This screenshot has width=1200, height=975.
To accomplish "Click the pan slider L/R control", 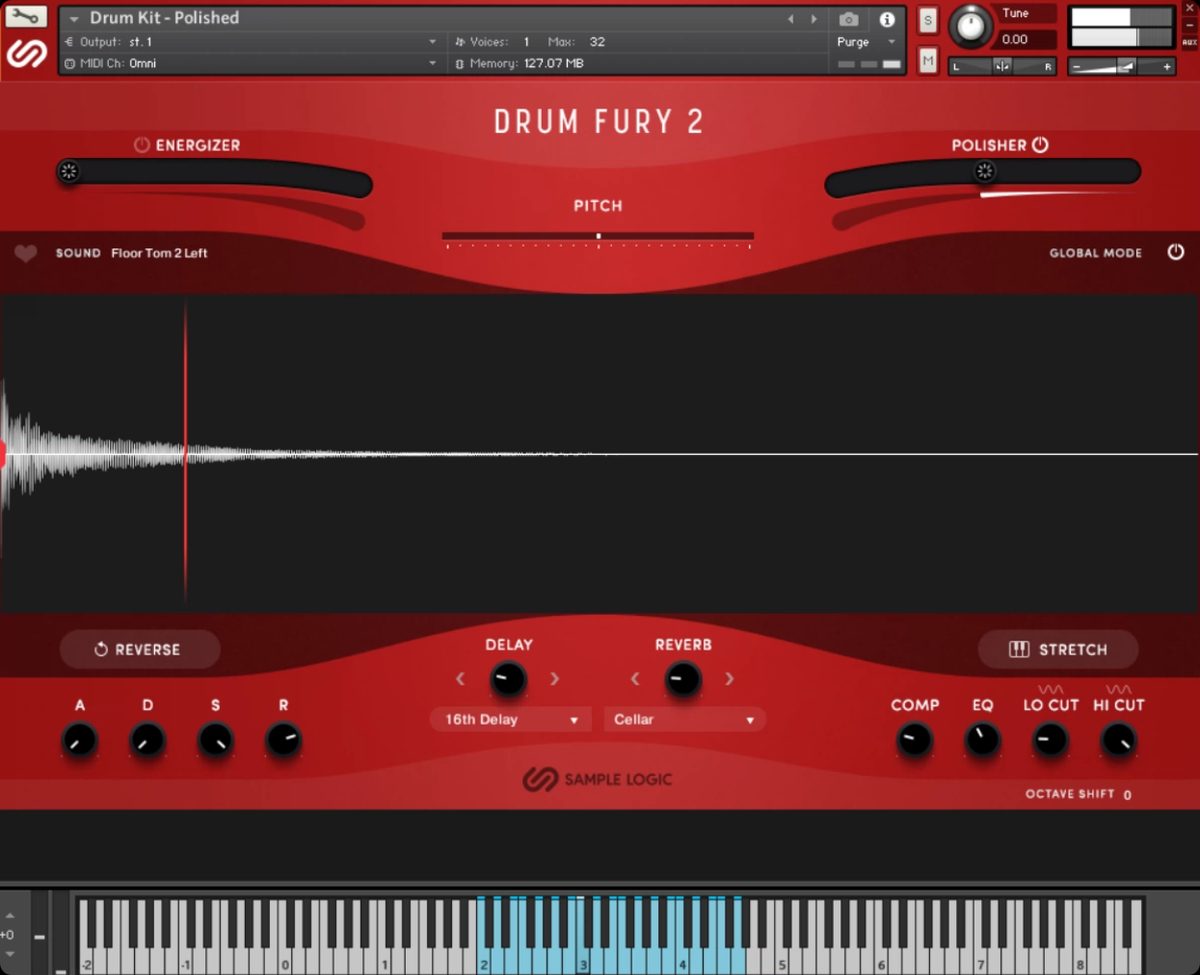I will tap(1003, 66).
